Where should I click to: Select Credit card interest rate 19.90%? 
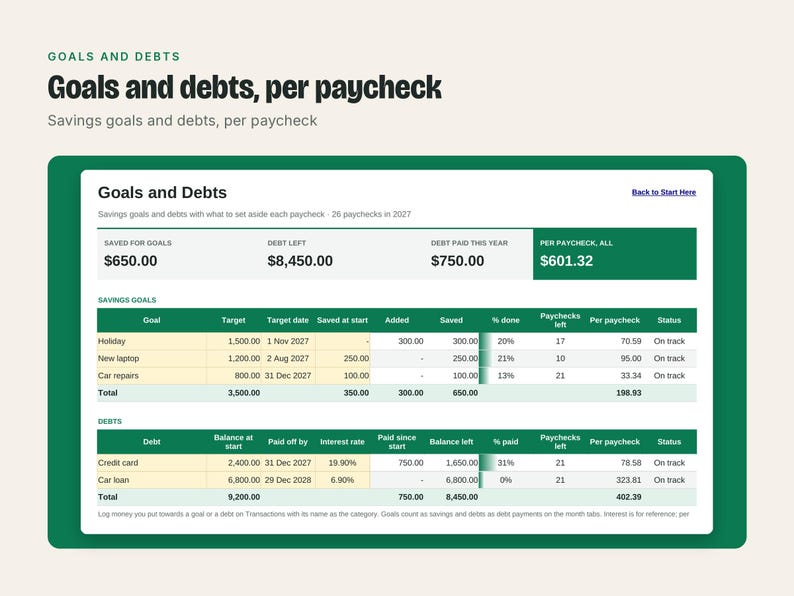[342, 463]
